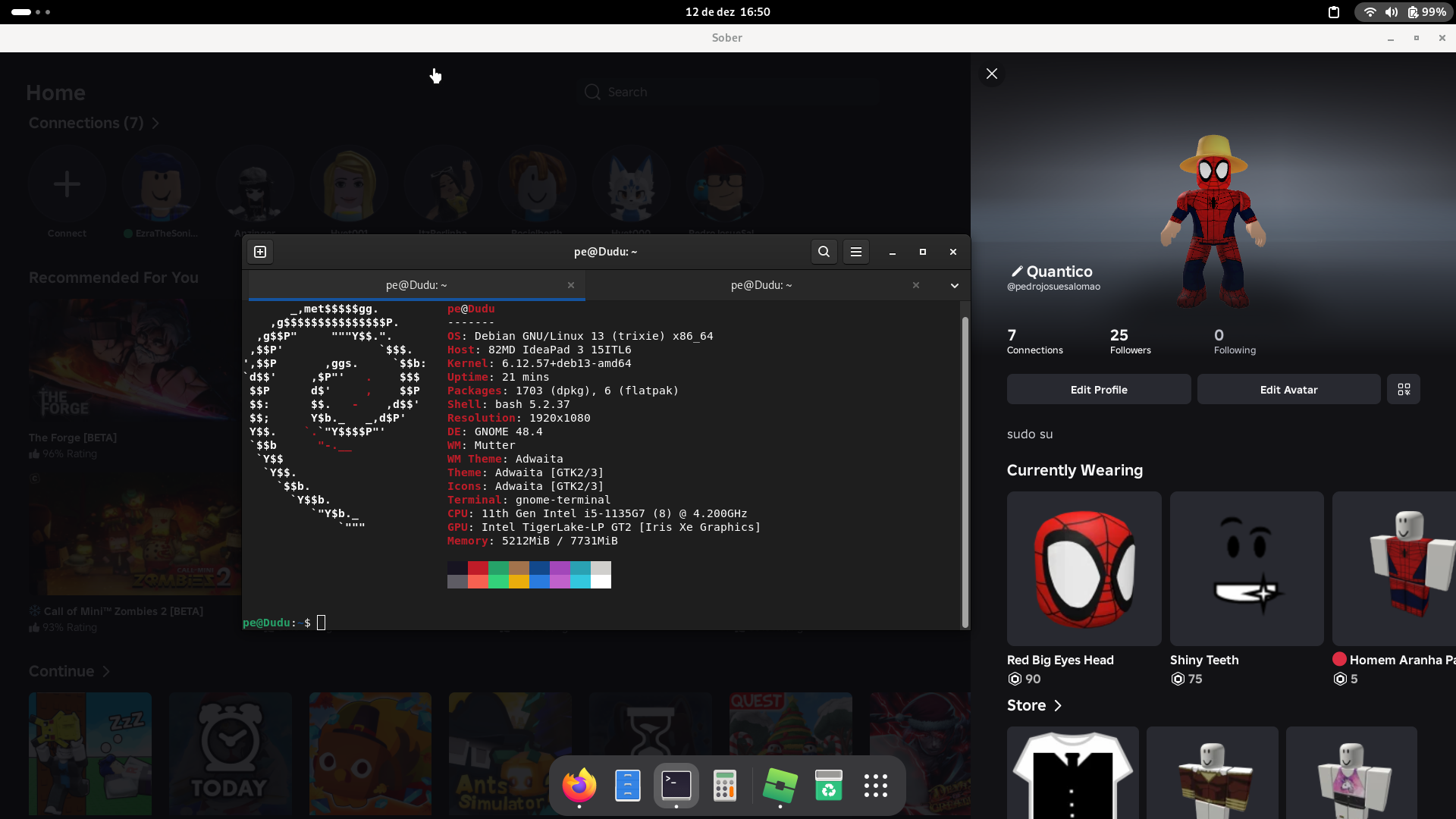Expand the terminal tabs dropdown arrow

click(955, 286)
